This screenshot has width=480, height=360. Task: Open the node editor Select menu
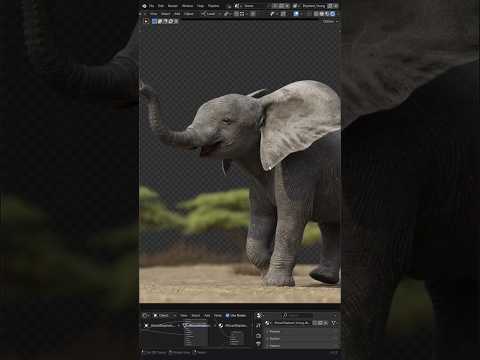click(x=196, y=316)
